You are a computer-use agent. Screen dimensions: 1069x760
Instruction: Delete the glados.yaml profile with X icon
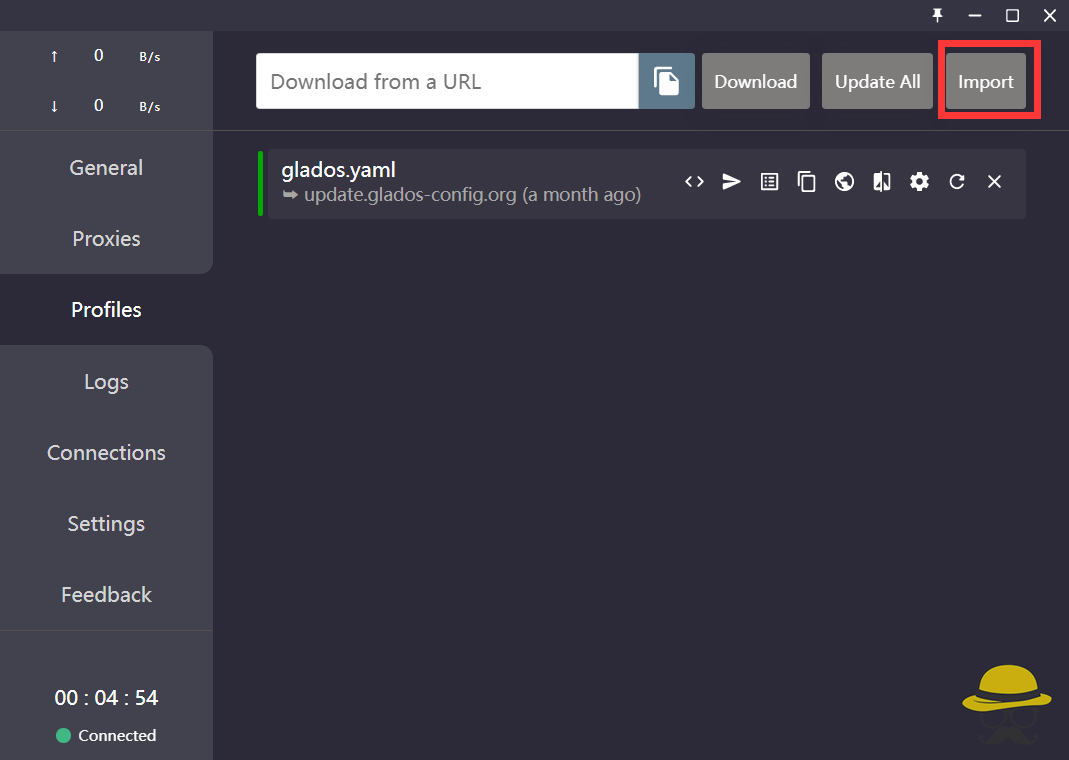pos(994,182)
